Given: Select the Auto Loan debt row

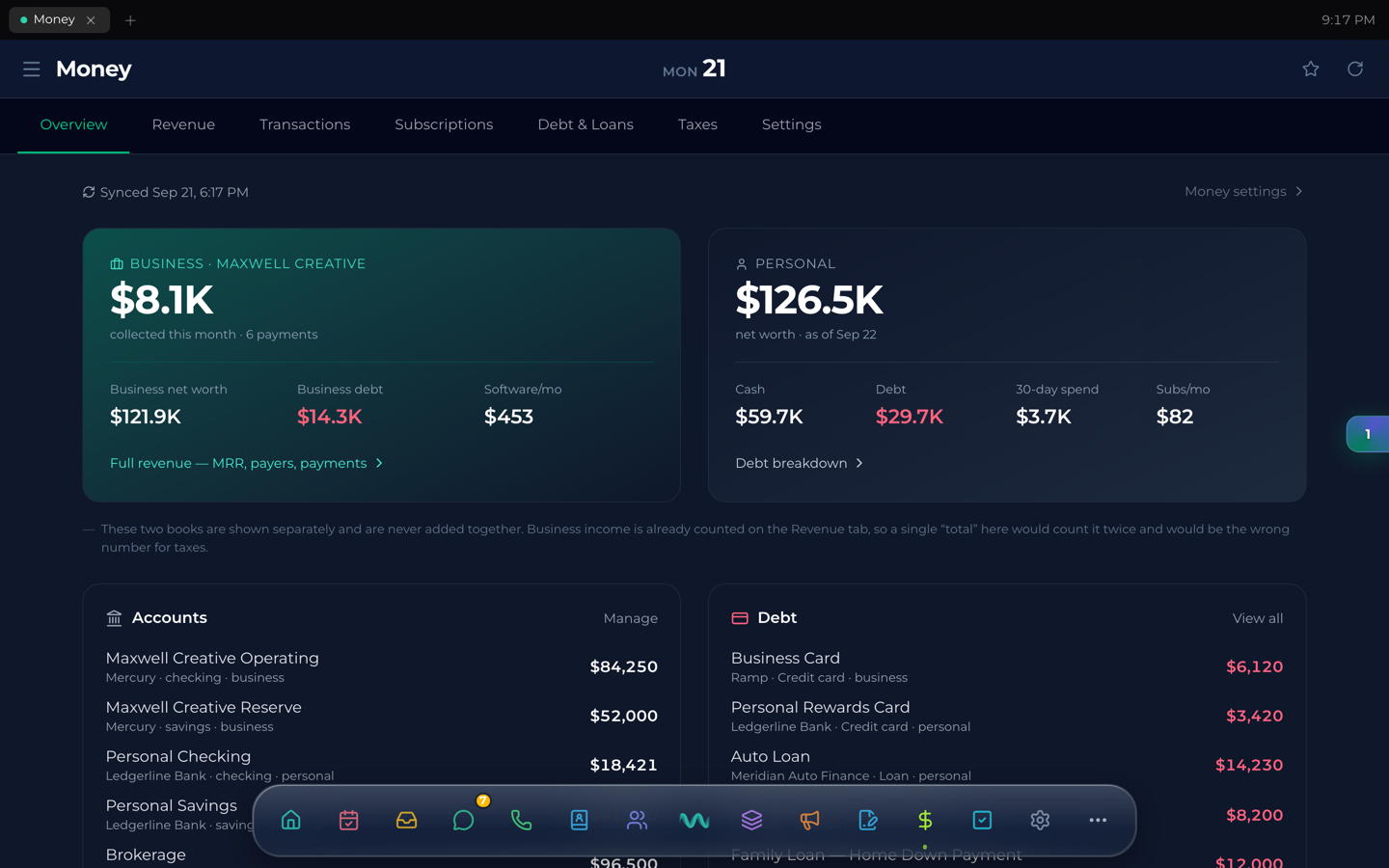Looking at the screenshot, I should click(1007, 766).
